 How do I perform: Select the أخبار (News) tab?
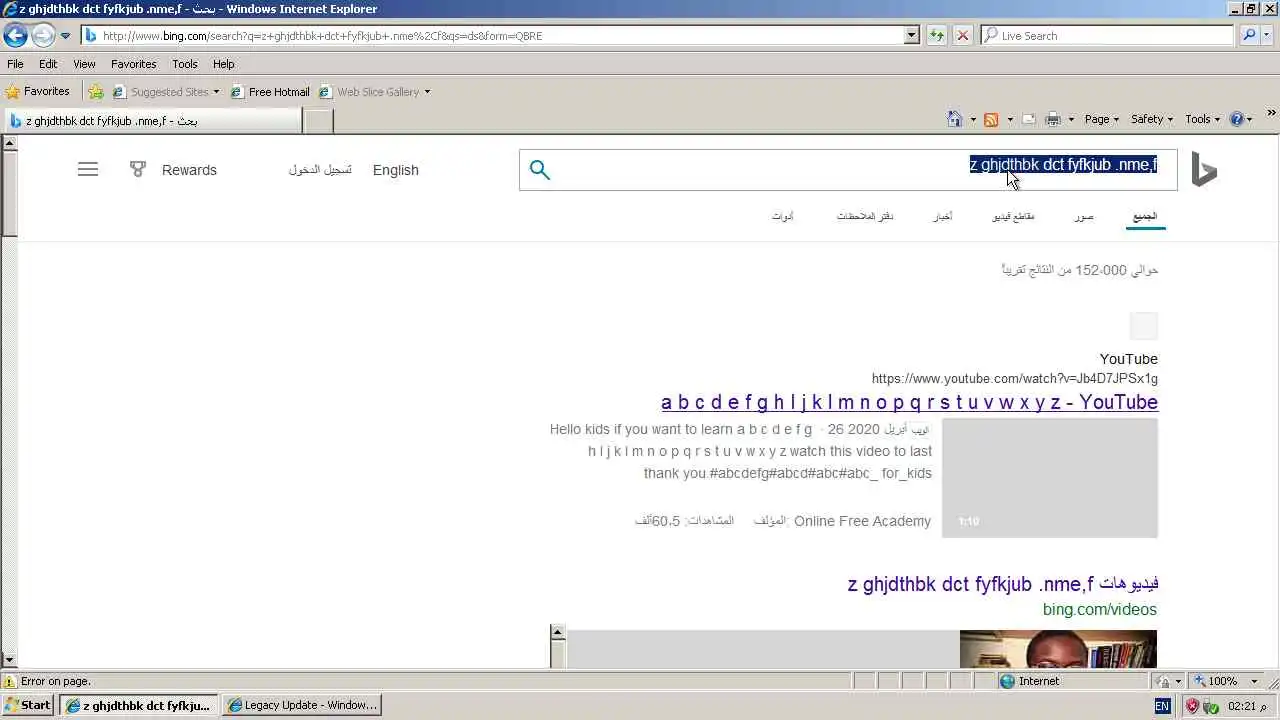tap(943, 216)
